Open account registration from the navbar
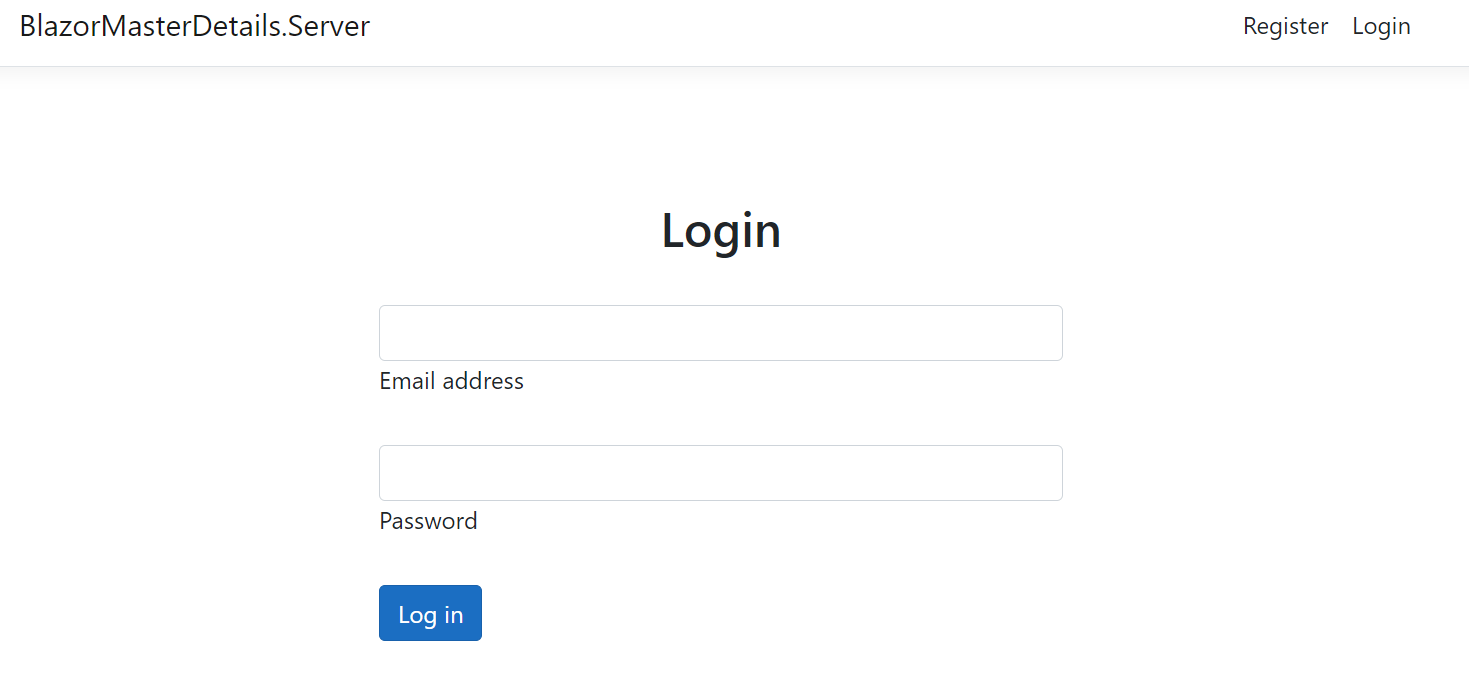The width and height of the screenshot is (1469, 676). click(1285, 26)
